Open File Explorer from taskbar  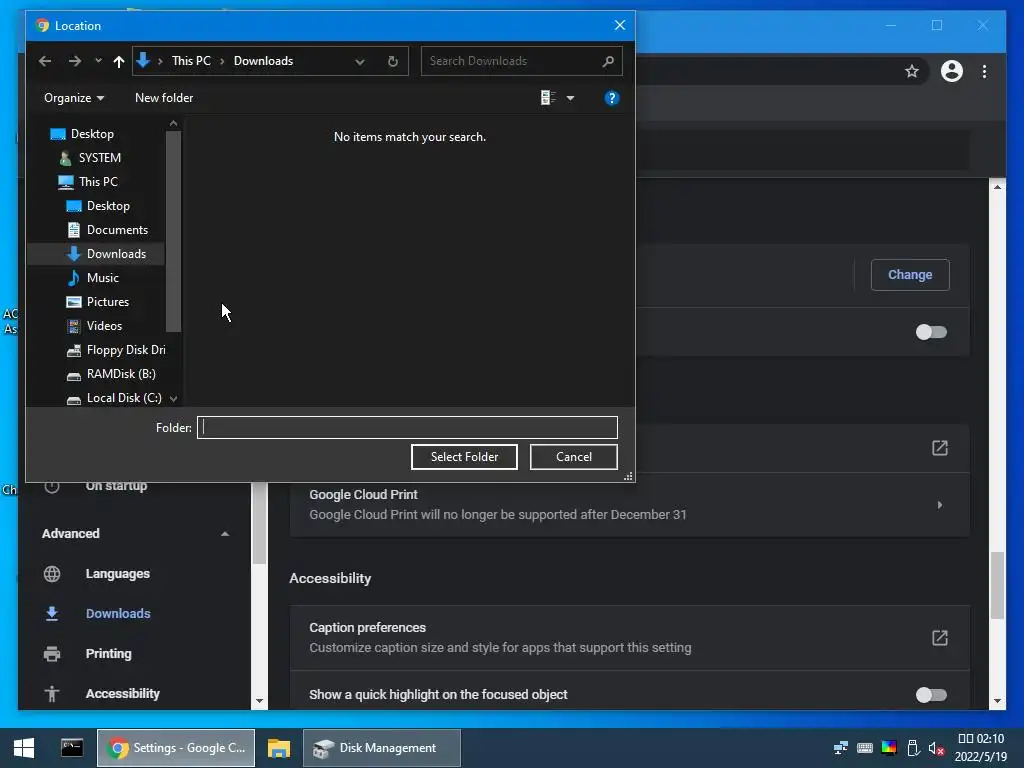coord(279,748)
